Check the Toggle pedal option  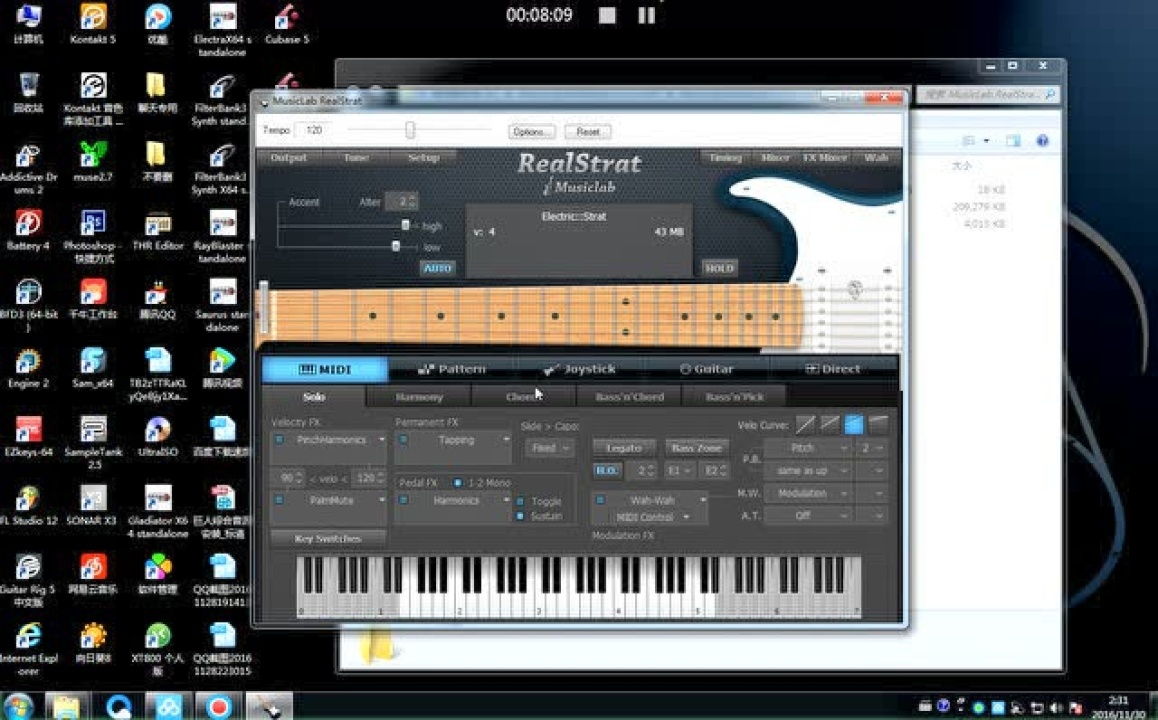(x=520, y=501)
